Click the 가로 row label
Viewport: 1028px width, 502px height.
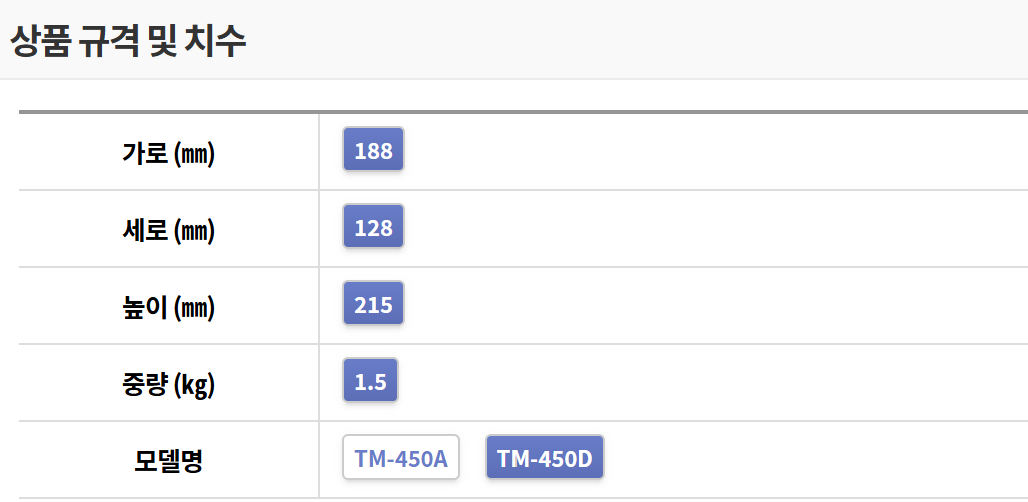(144, 153)
